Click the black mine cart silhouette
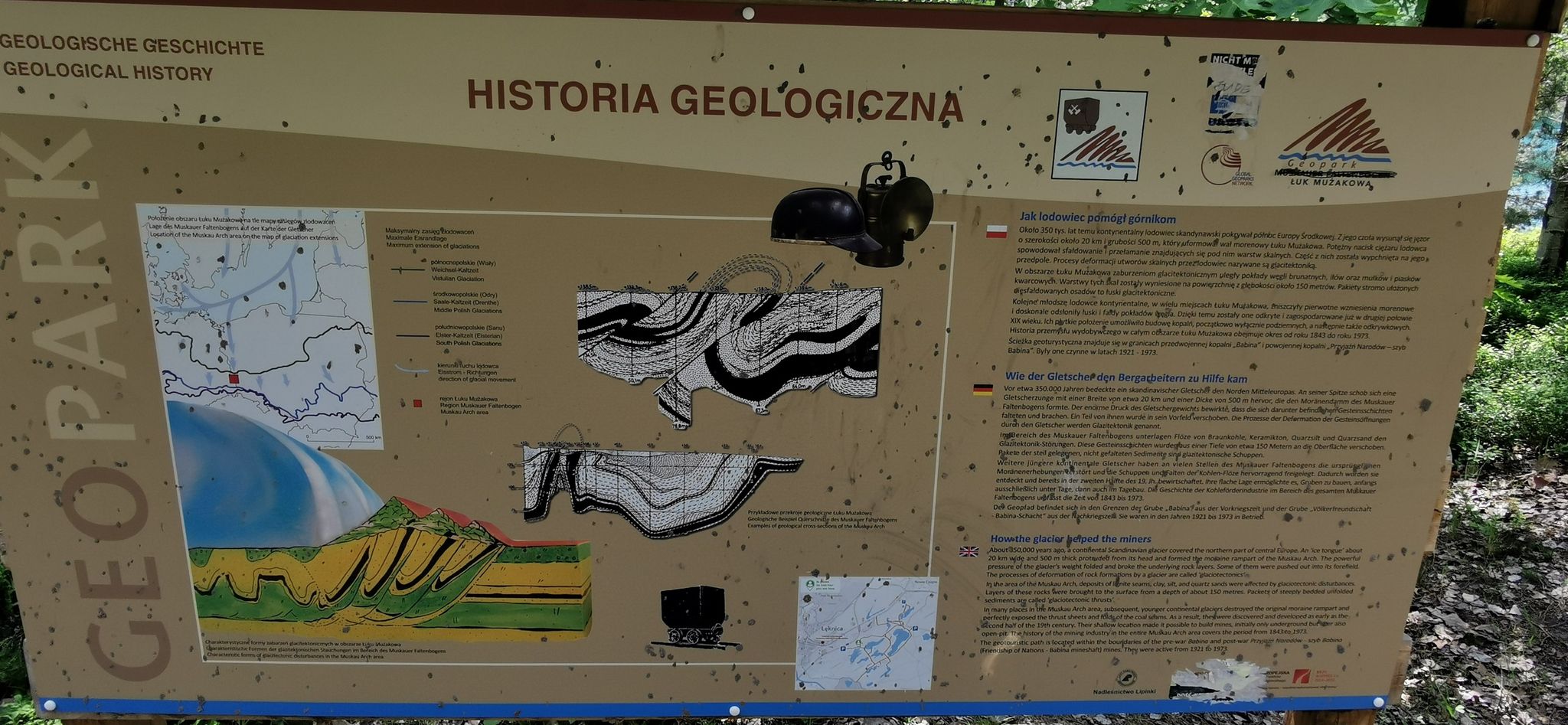The image size is (1568, 725). (x=693, y=616)
